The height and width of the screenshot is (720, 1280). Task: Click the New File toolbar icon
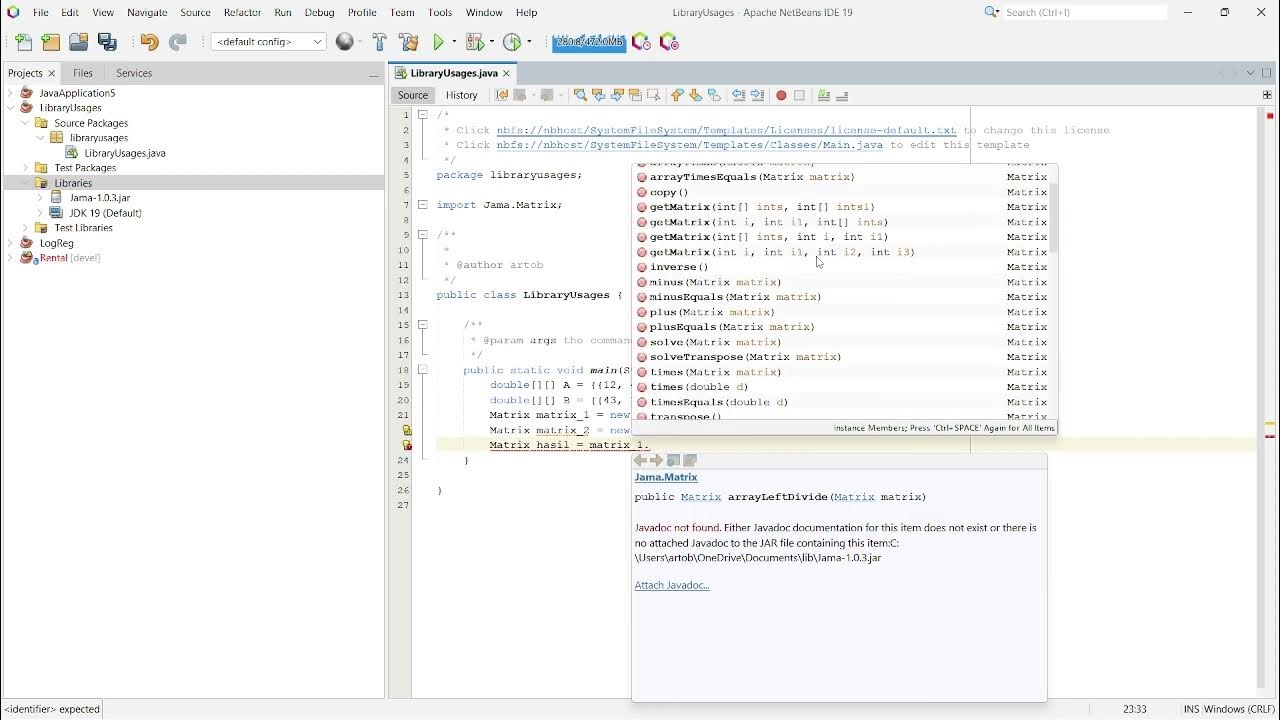click(24, 42)
